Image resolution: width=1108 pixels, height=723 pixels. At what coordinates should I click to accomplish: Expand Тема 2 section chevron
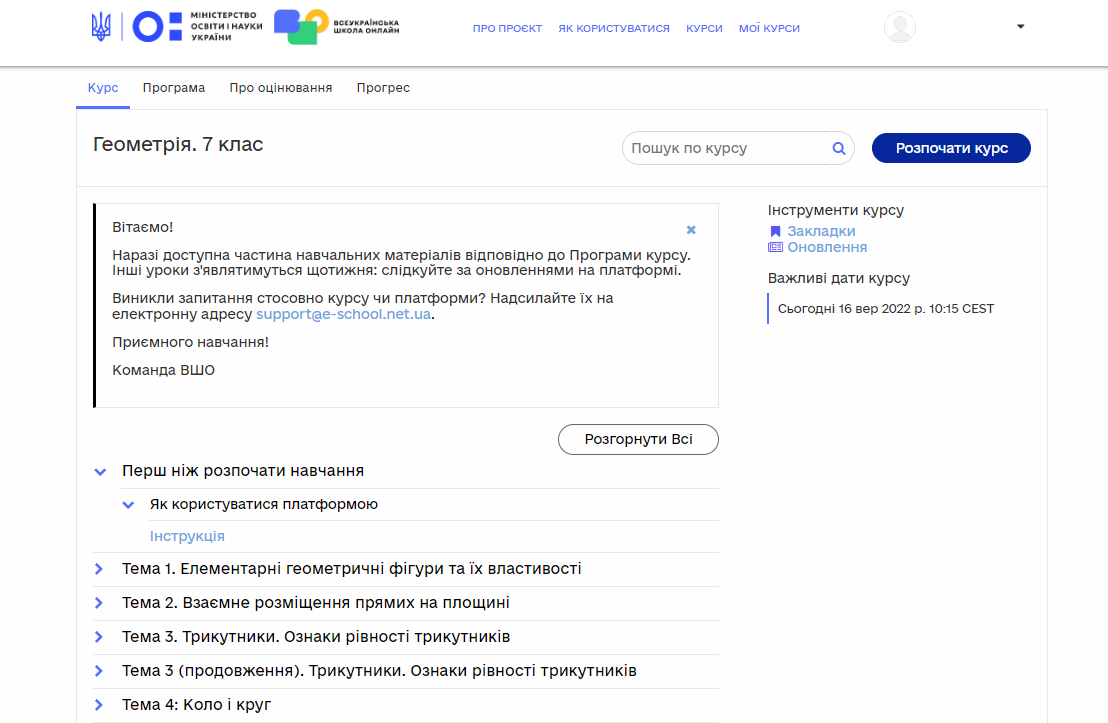click(99, 603)
